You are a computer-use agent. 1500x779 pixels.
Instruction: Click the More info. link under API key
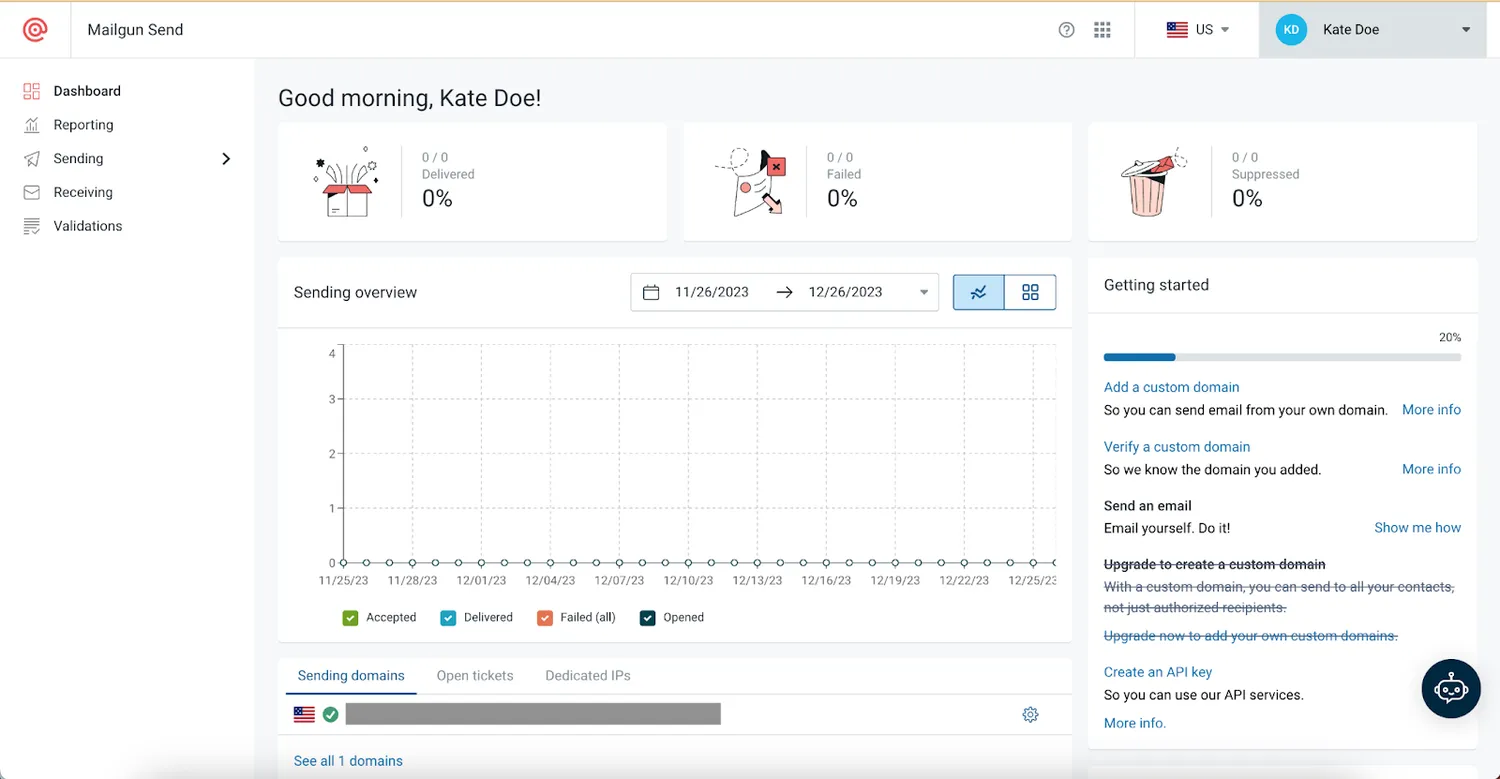1135,723
